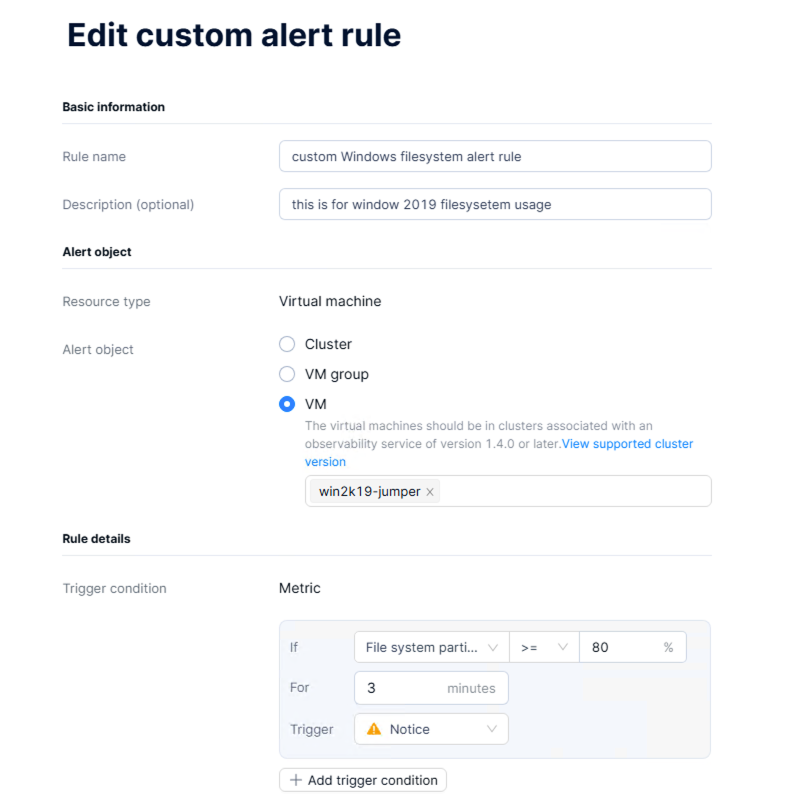Open the Notice severity dropdown
This screenshot has width=795, height=811.
point(431,729)
